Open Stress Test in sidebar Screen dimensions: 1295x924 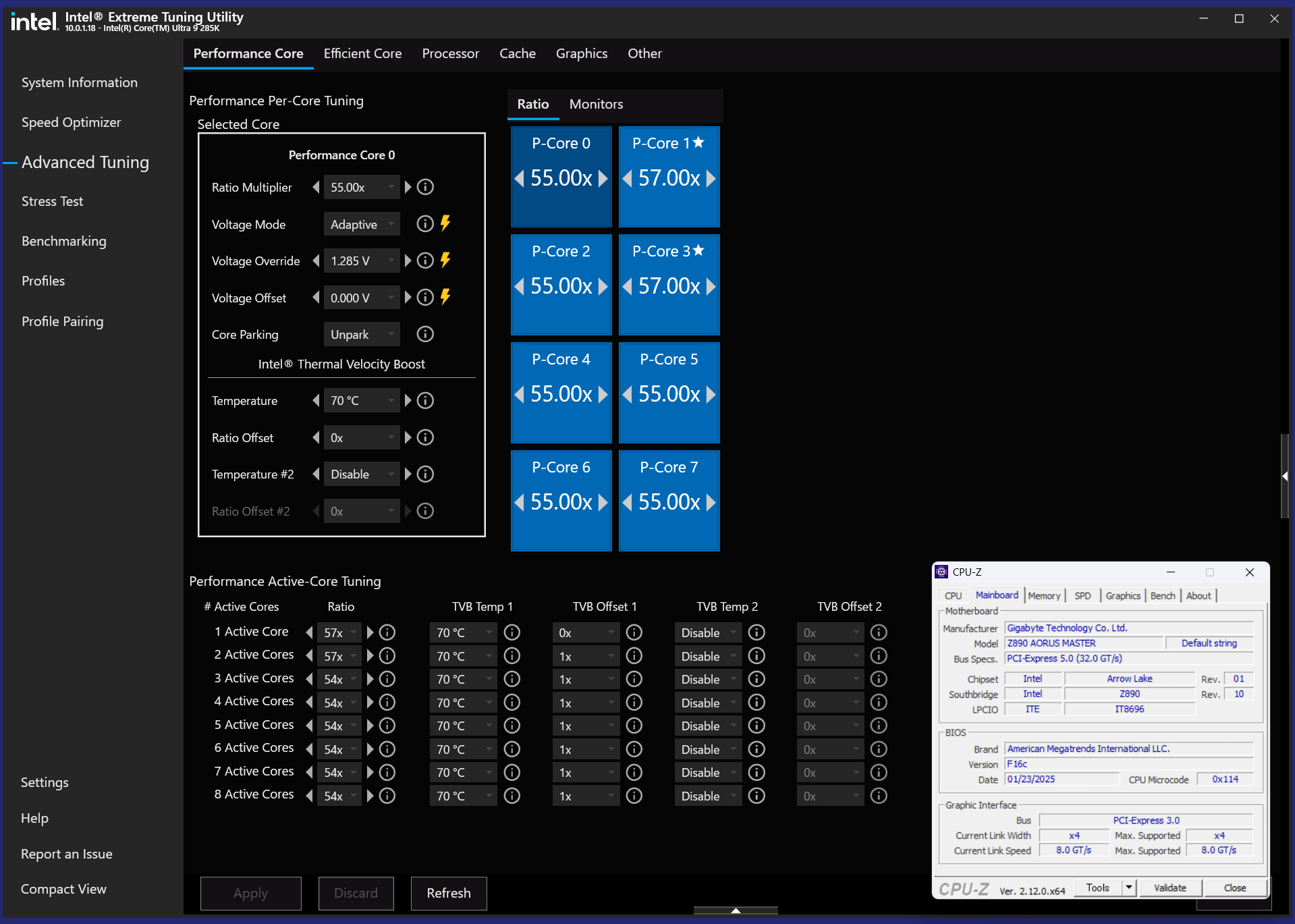[x=53, y=201]
